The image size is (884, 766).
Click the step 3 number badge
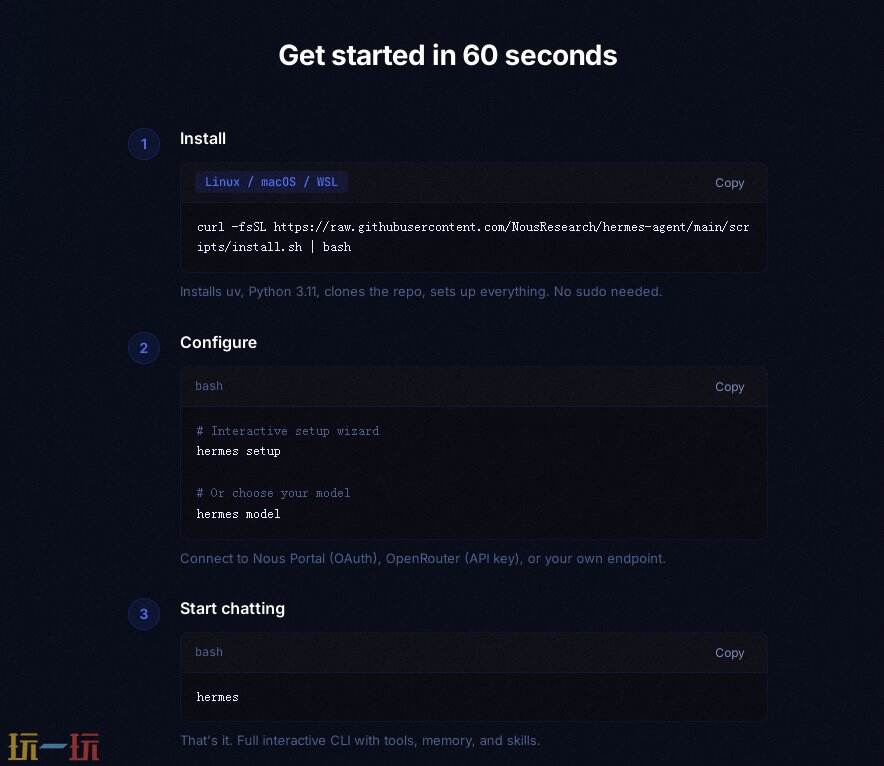click(144, 614)
